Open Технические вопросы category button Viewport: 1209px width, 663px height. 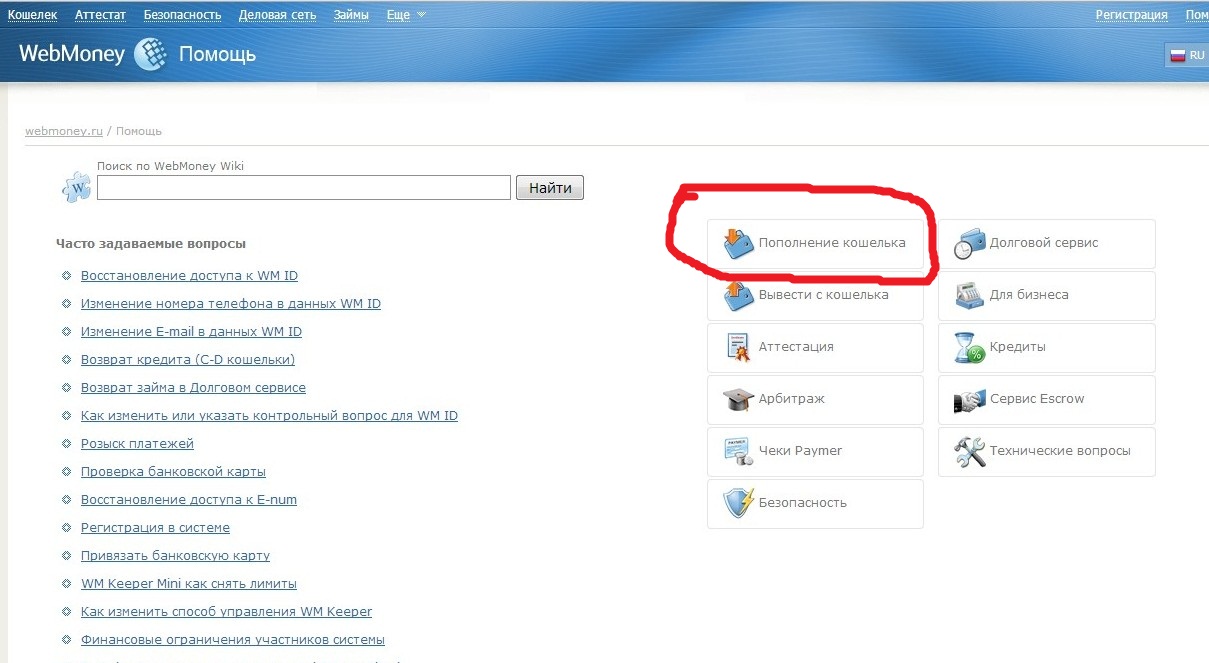pos(1046,451)
